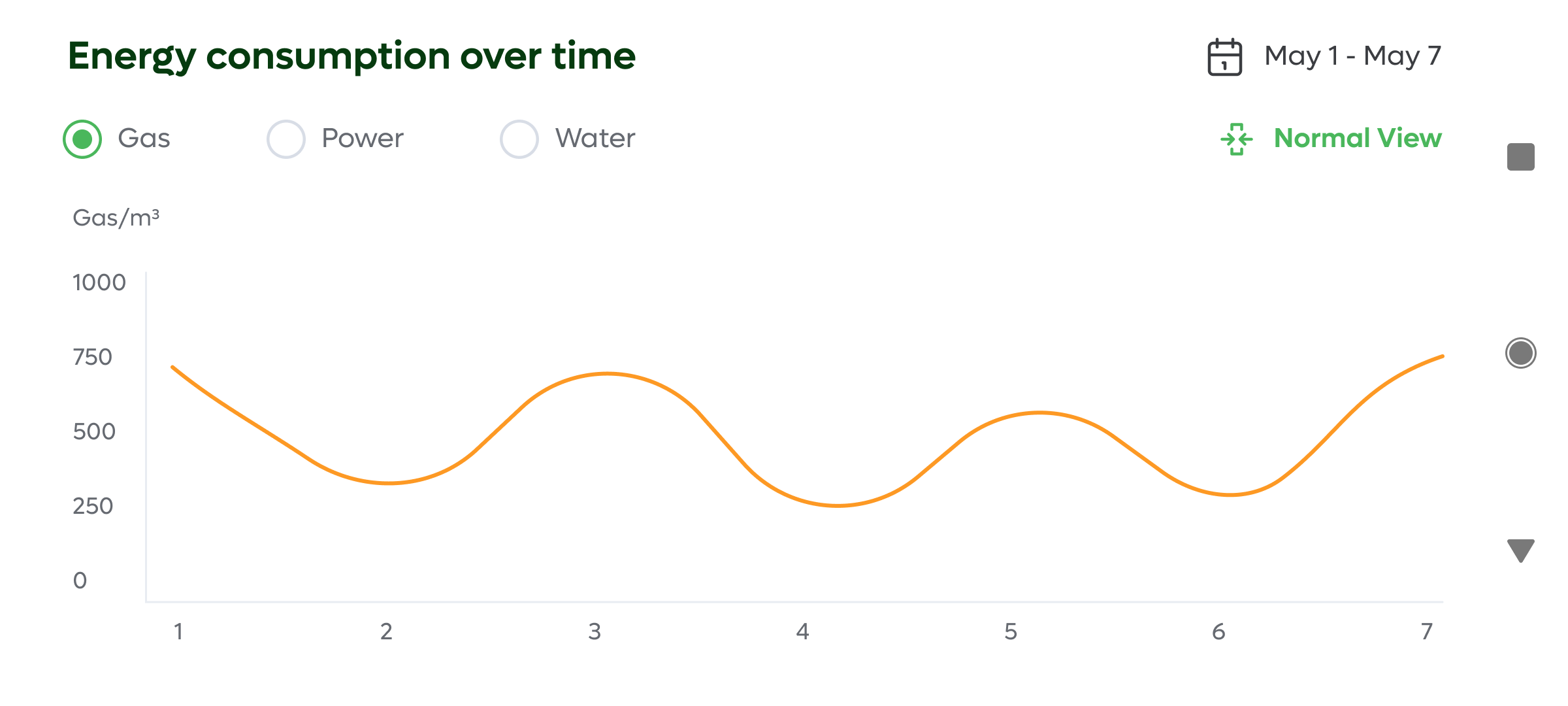Click day 7 on the x-axis
This screenshot has width=1568, height=706.
point(1426,631)
